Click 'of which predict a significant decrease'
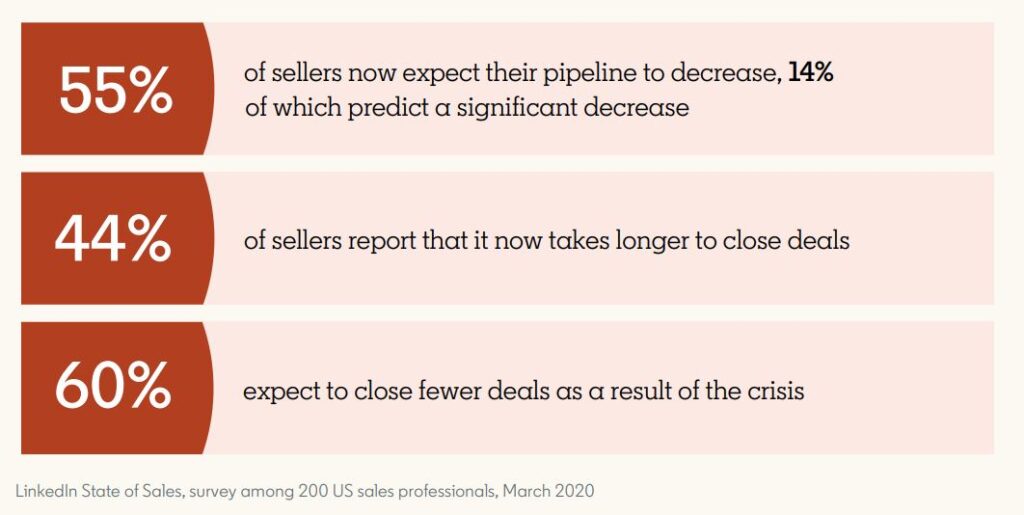The width and height of the screenshot is (1024, 515). pyautogui.click(x=467, y=107)
